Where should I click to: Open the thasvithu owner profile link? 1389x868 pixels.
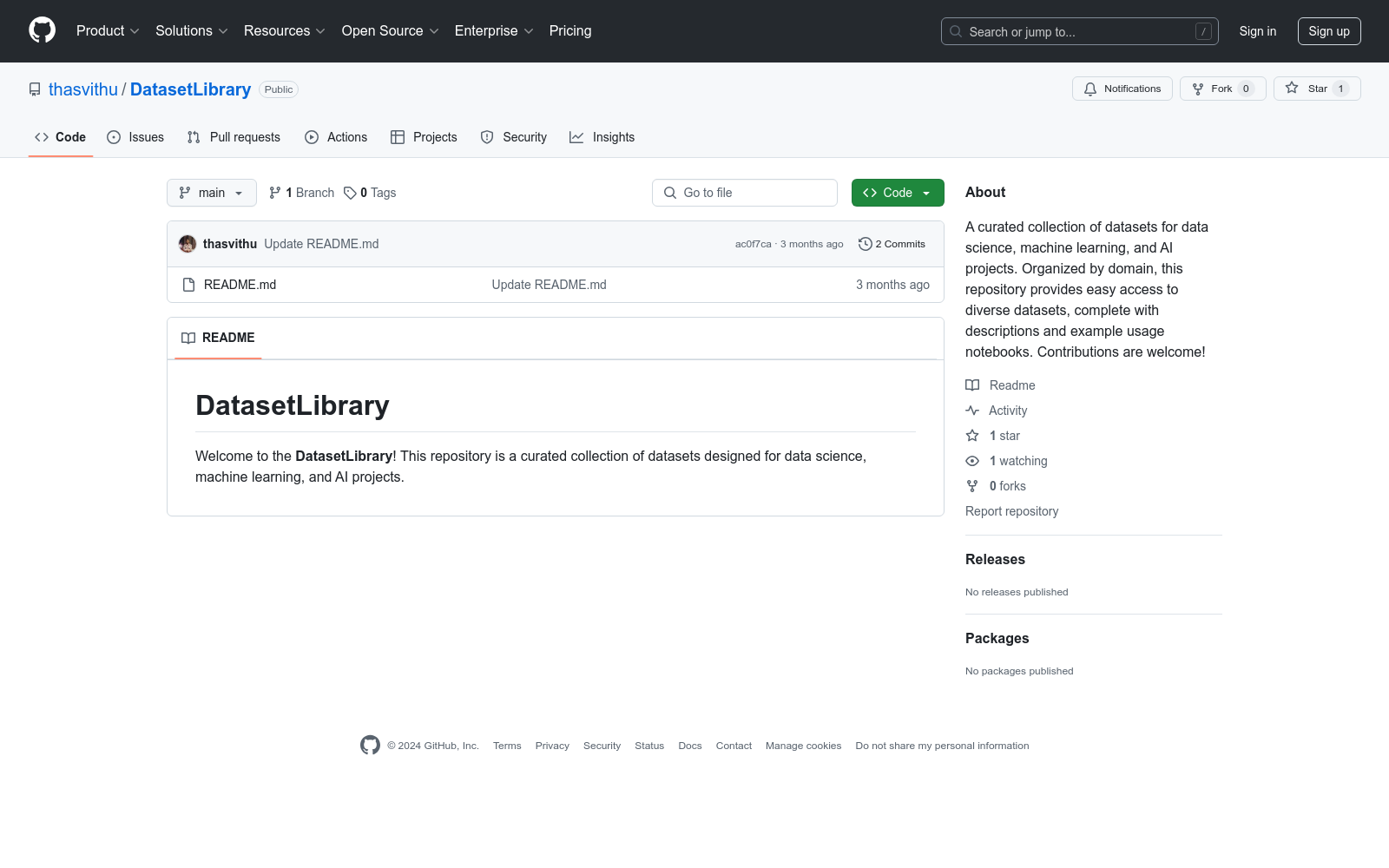tap(83, 89)
